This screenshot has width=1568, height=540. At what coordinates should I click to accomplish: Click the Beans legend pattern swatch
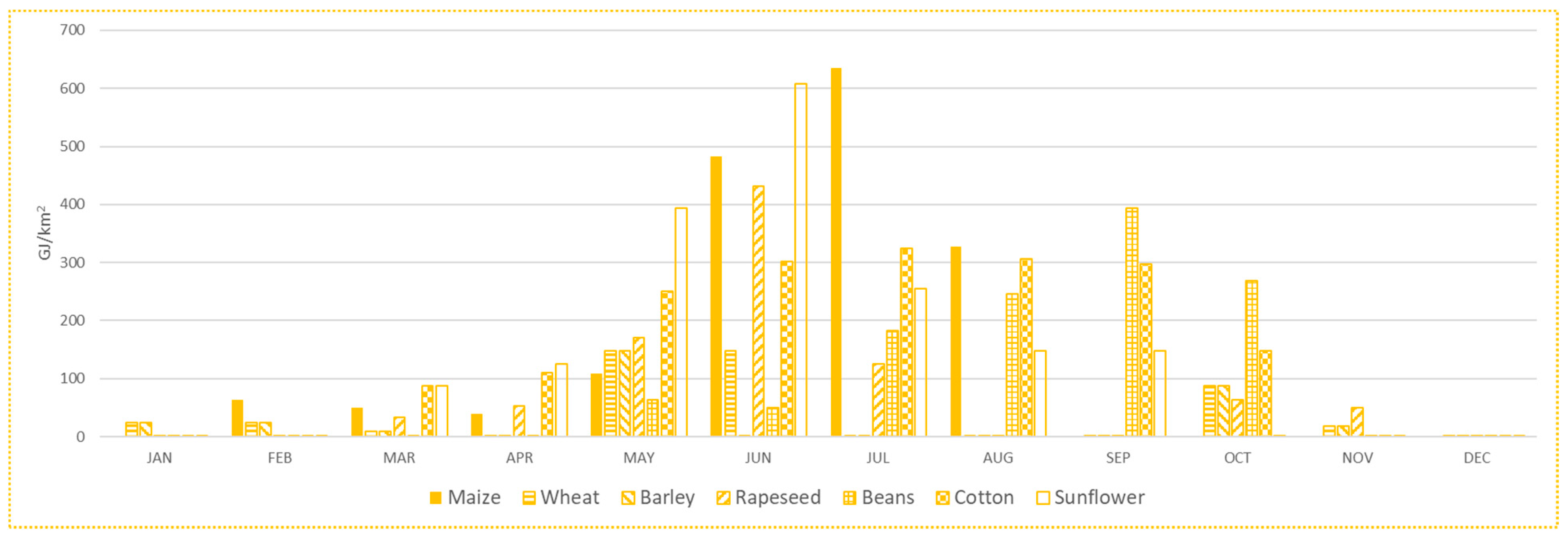tap(849, 498)
